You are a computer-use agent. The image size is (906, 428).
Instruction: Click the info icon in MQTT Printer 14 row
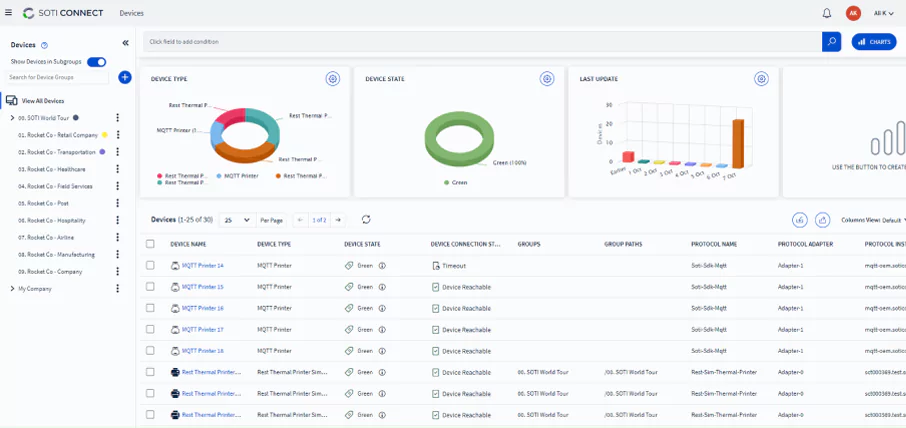382,266
